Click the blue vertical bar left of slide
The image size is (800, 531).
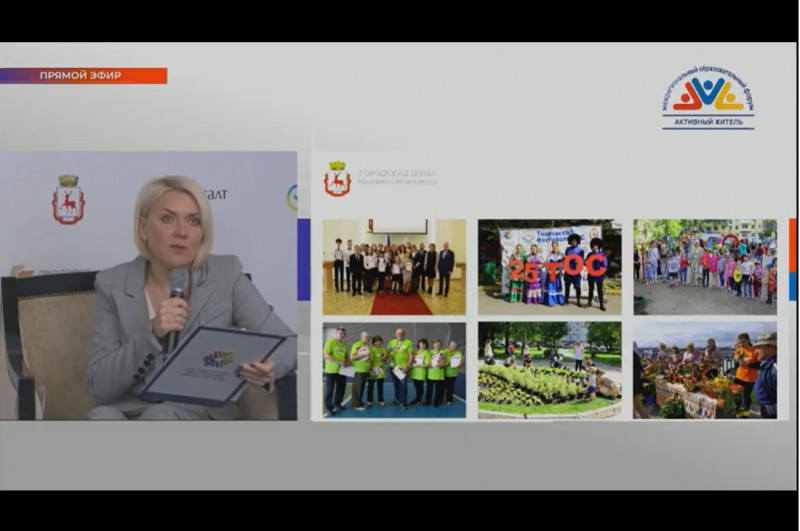pos(304,259)
